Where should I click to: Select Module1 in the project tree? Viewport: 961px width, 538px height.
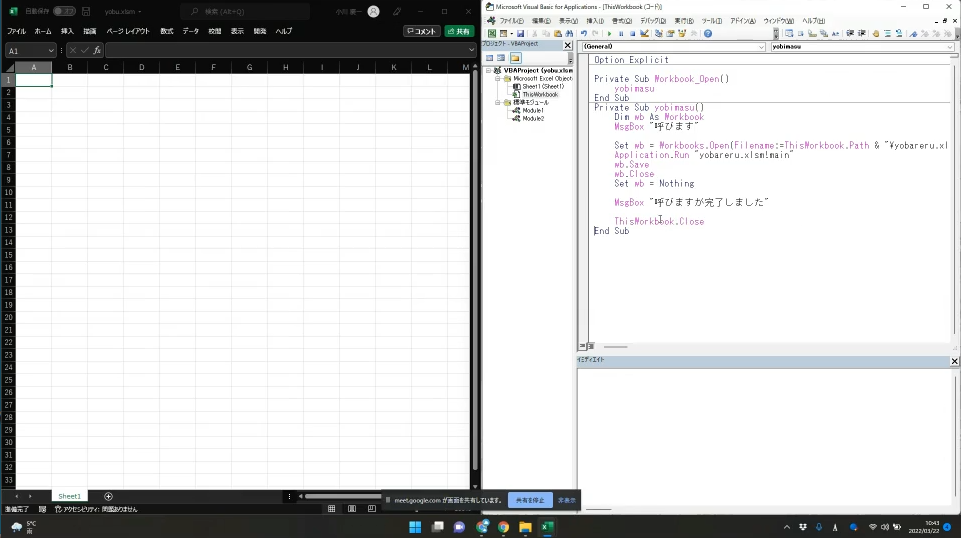533,110
